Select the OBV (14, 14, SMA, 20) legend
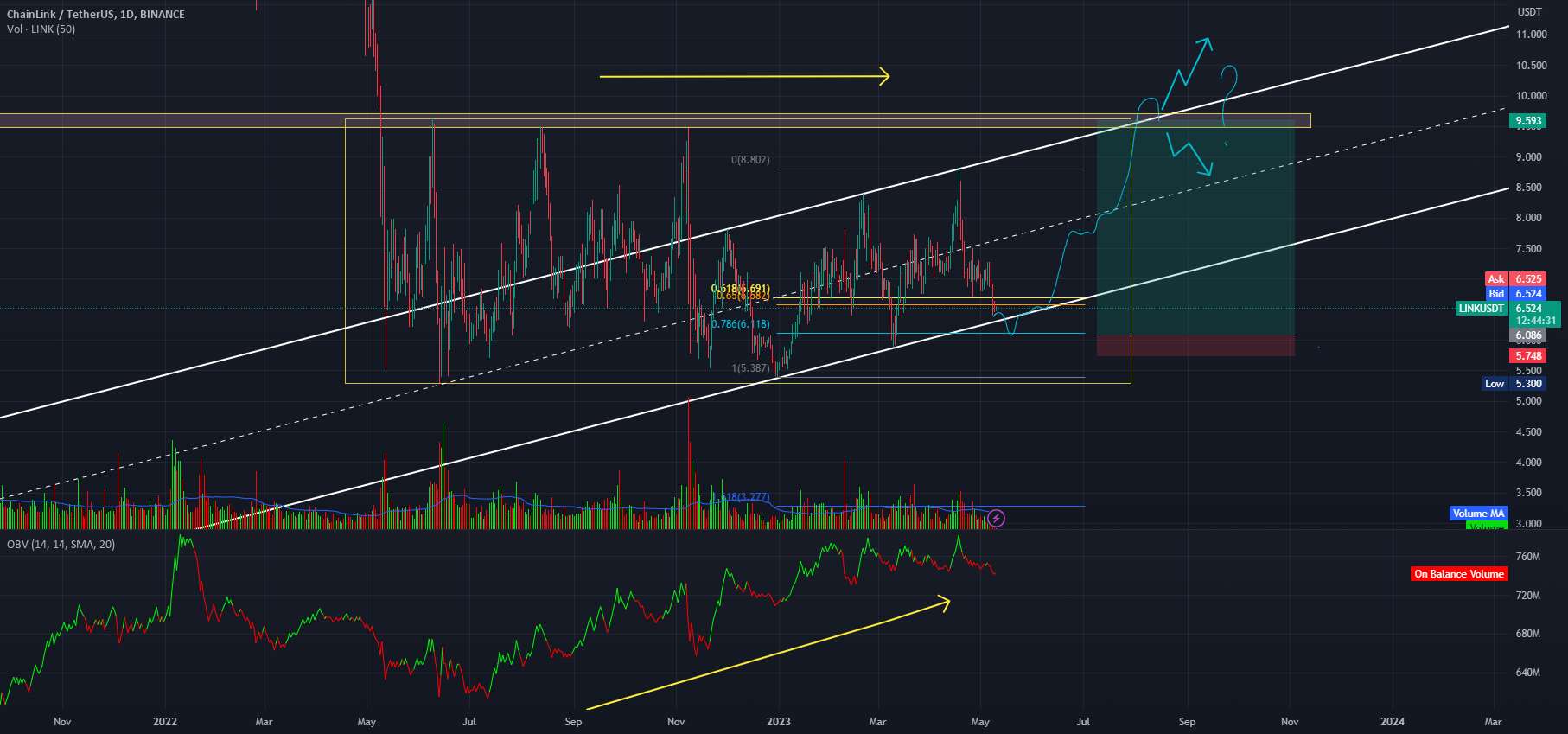Image resolution: width=1568 pixels, height=734 pixels. pos(61,544)
